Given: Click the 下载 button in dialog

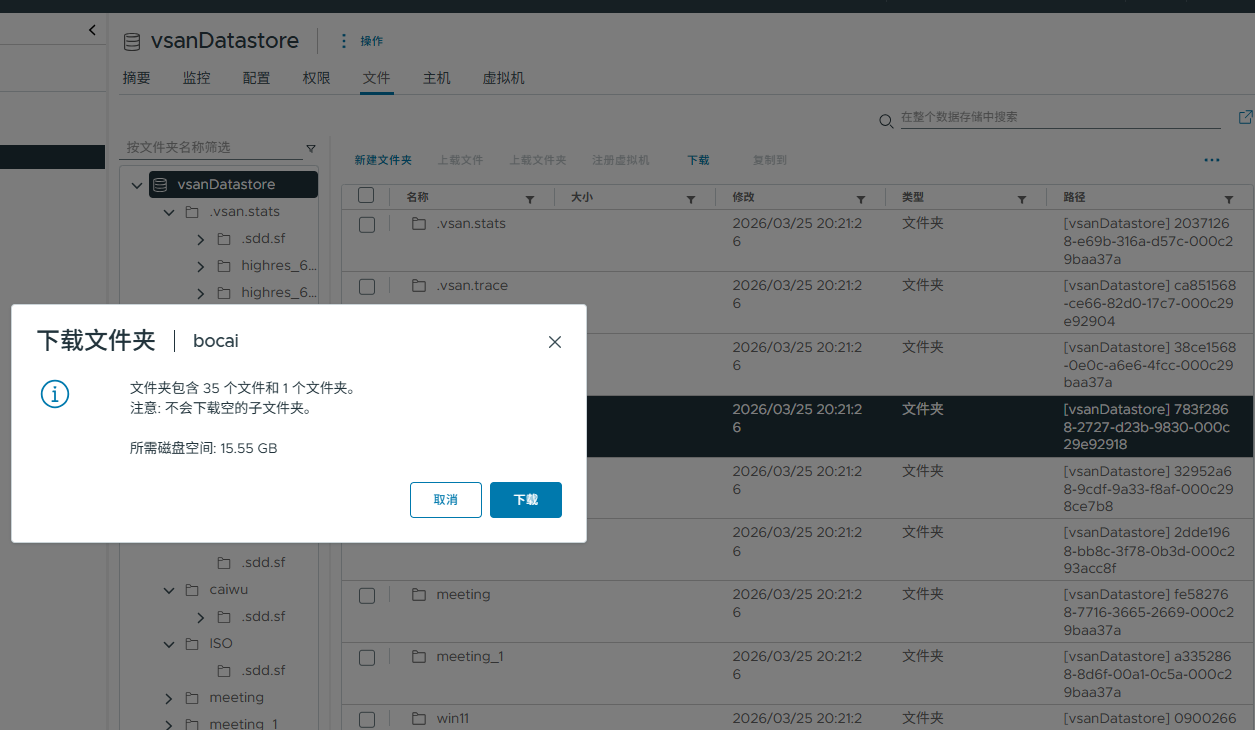Looking at the screenshot, I should tap(526, 500).
